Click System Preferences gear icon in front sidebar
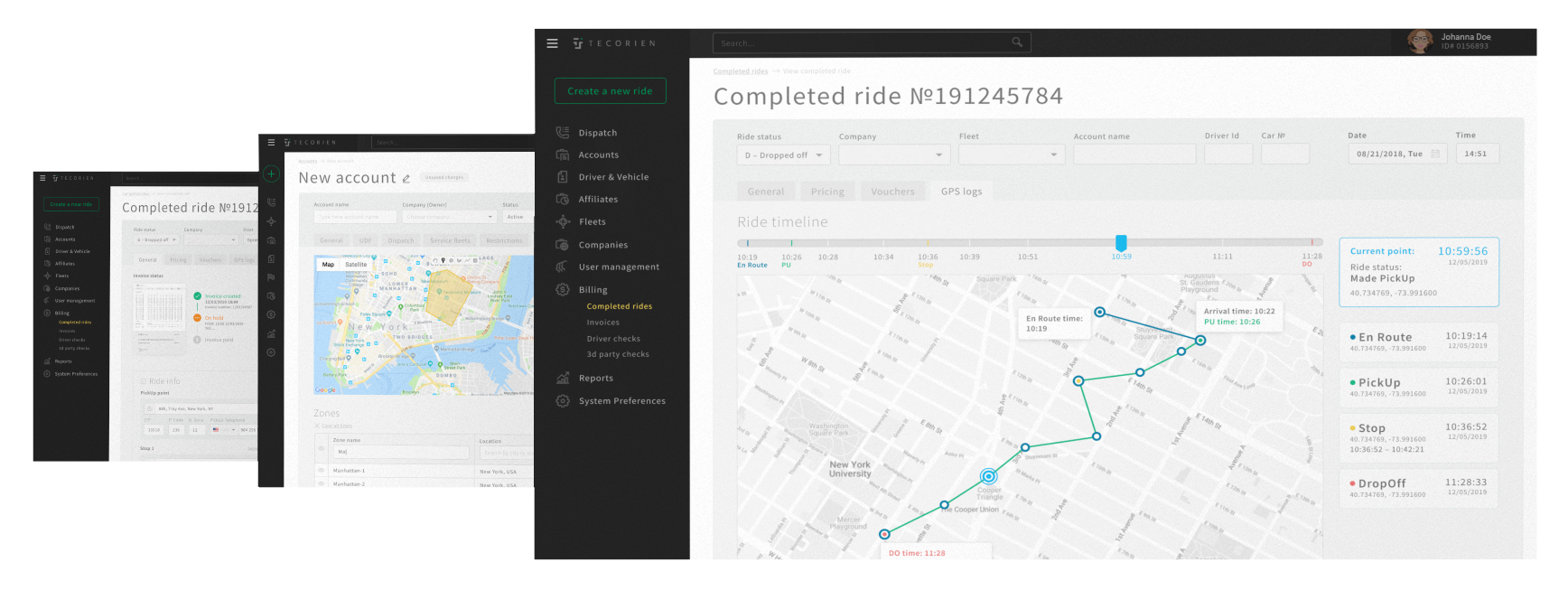The height and width of the screenshot is (590, 1568). coord(563,401)
